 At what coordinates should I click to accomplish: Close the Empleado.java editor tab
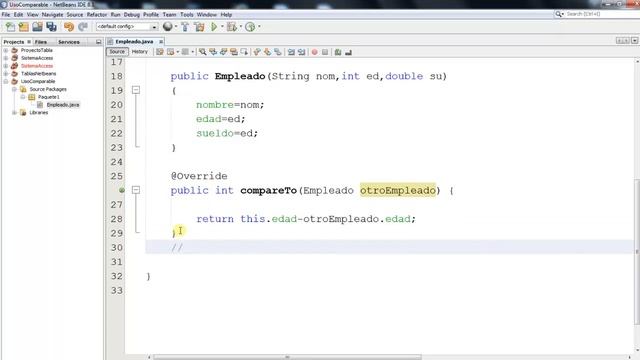[161, 42]
